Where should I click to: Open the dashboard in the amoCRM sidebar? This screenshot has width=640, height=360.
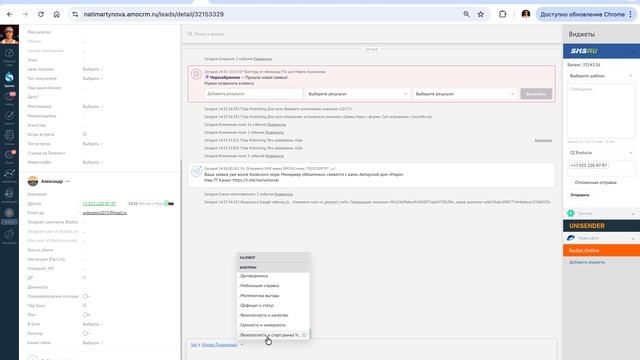pyautogui.click(x=9, y=56)
